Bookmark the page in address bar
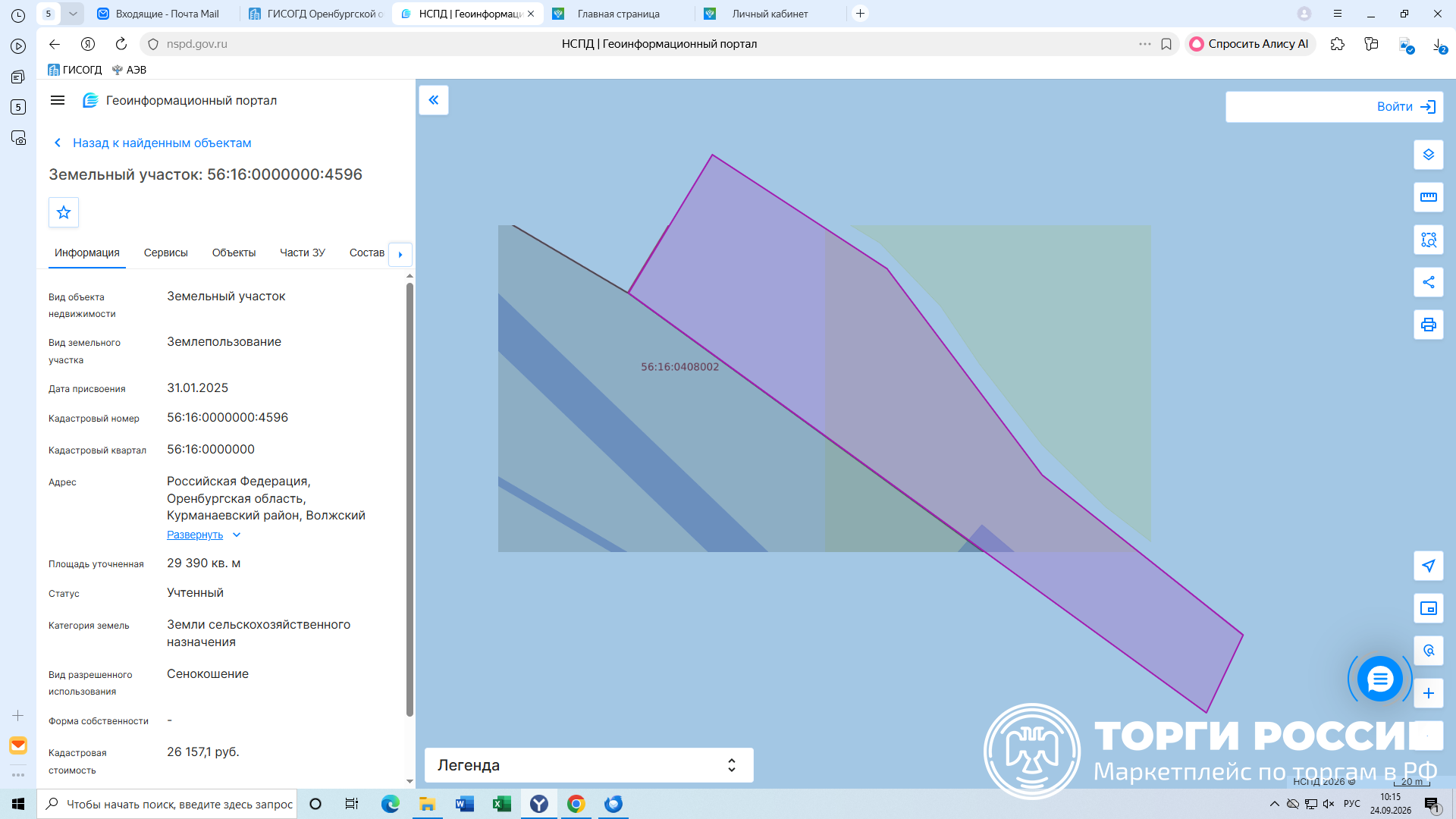The width and height of the screenshot is (1456, 819). 1166,44
